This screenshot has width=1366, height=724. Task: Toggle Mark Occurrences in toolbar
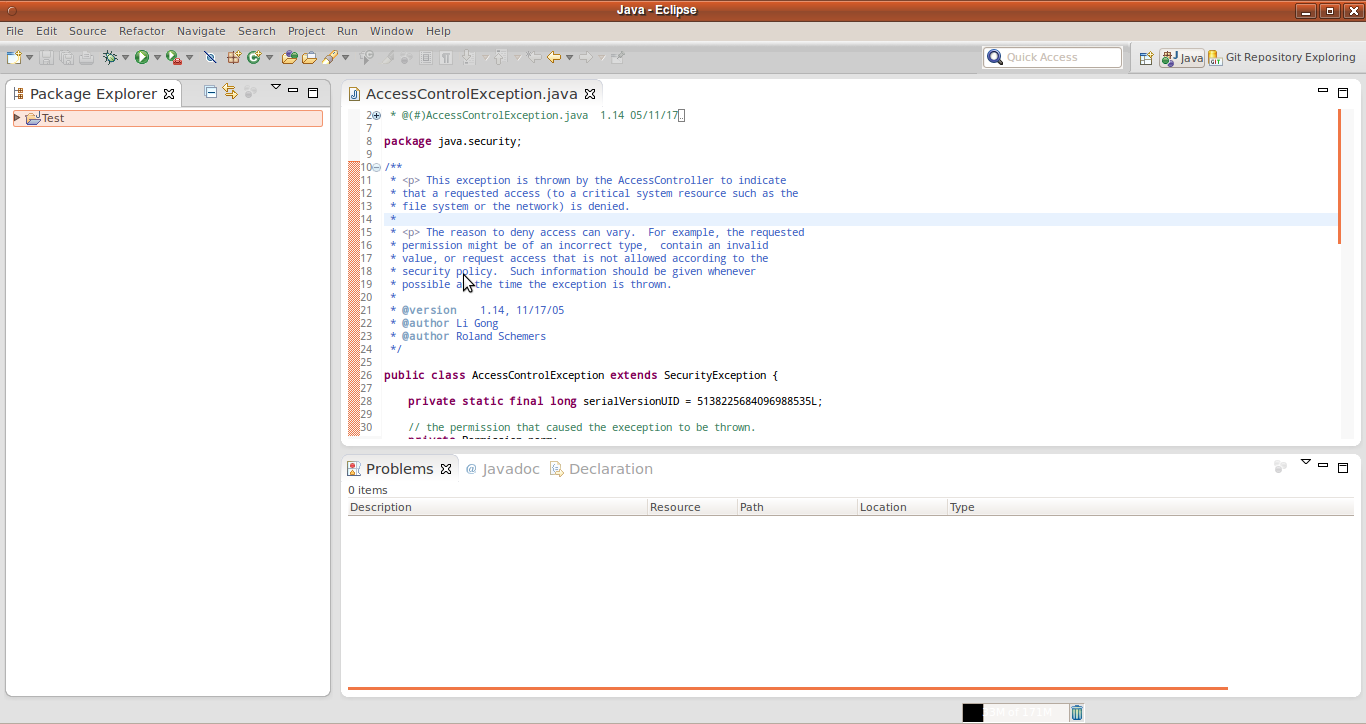(x=389, y=57)
